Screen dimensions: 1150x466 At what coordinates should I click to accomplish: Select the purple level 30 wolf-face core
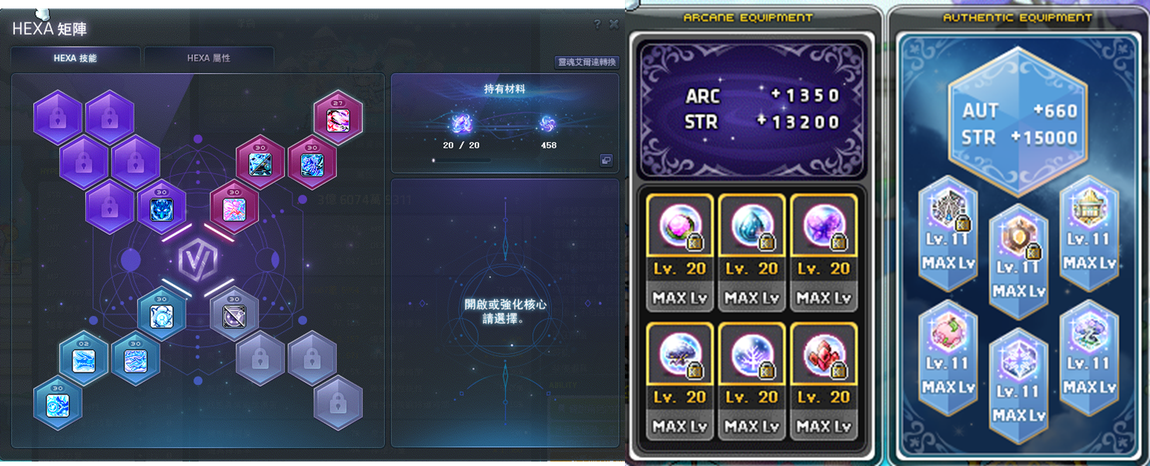click(161, 208)
